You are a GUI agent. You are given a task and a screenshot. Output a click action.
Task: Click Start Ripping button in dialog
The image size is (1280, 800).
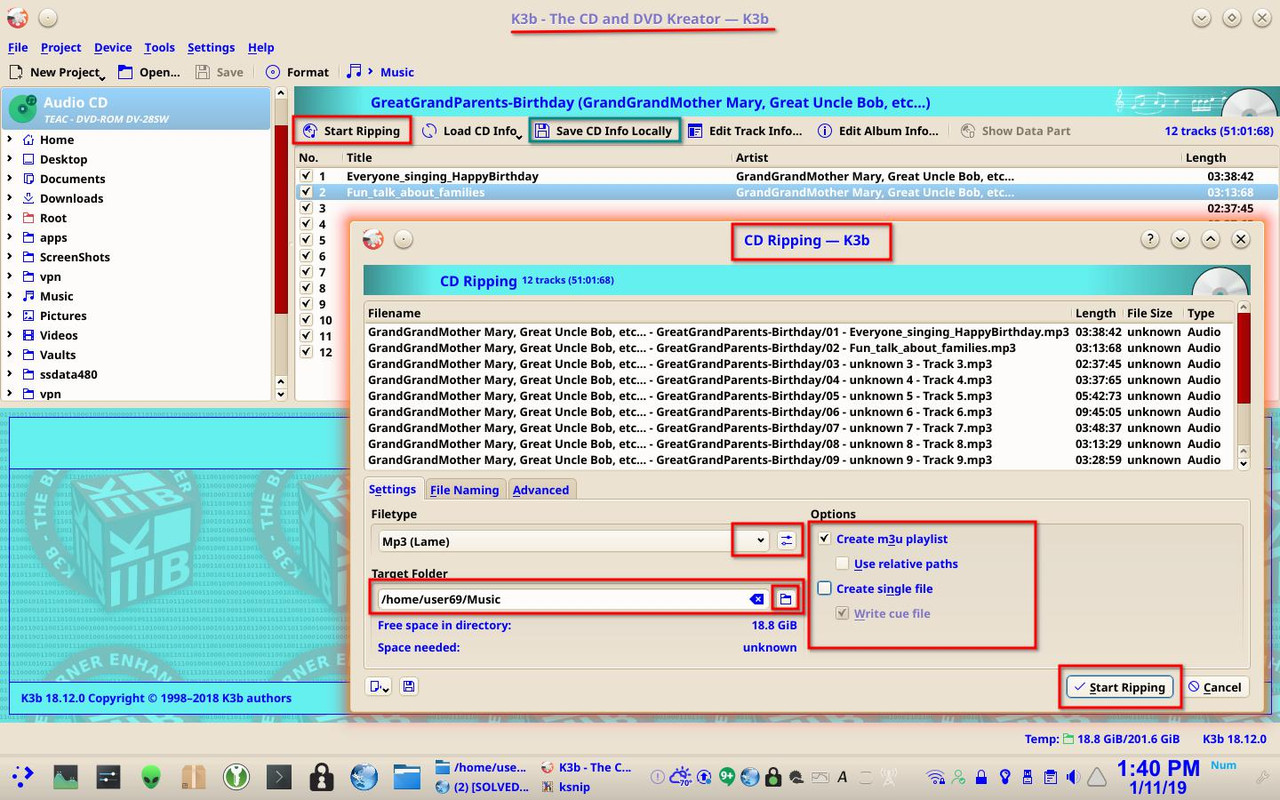1119,687
